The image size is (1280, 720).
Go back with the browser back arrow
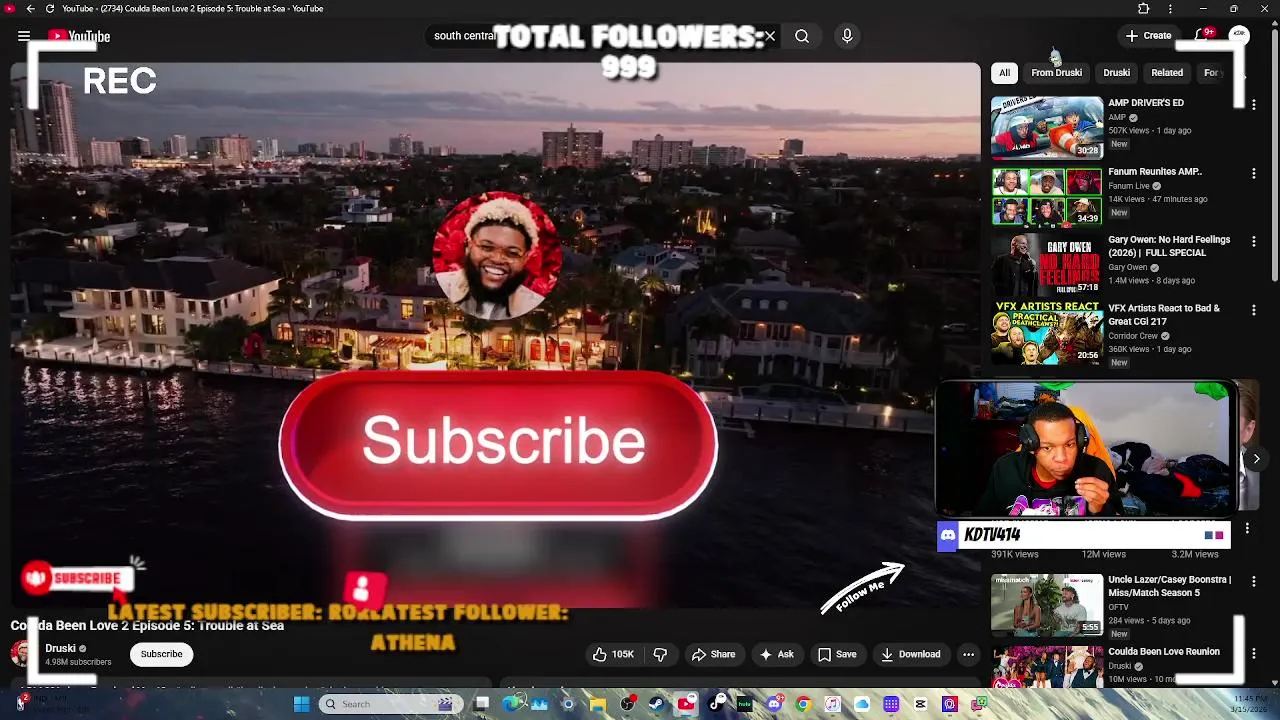[x=30, y=8]
